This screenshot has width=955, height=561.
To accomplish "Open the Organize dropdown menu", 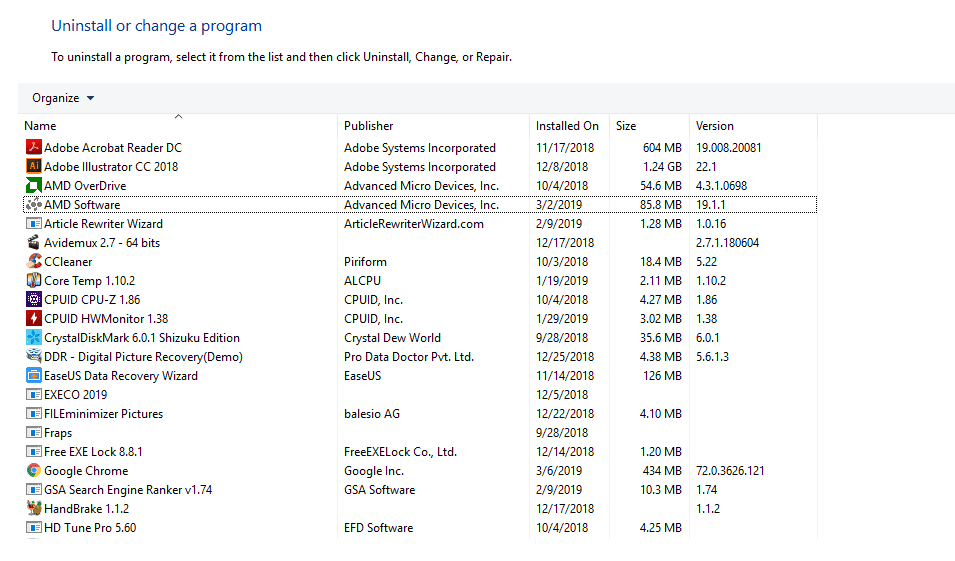I will (x=63, y=98).
